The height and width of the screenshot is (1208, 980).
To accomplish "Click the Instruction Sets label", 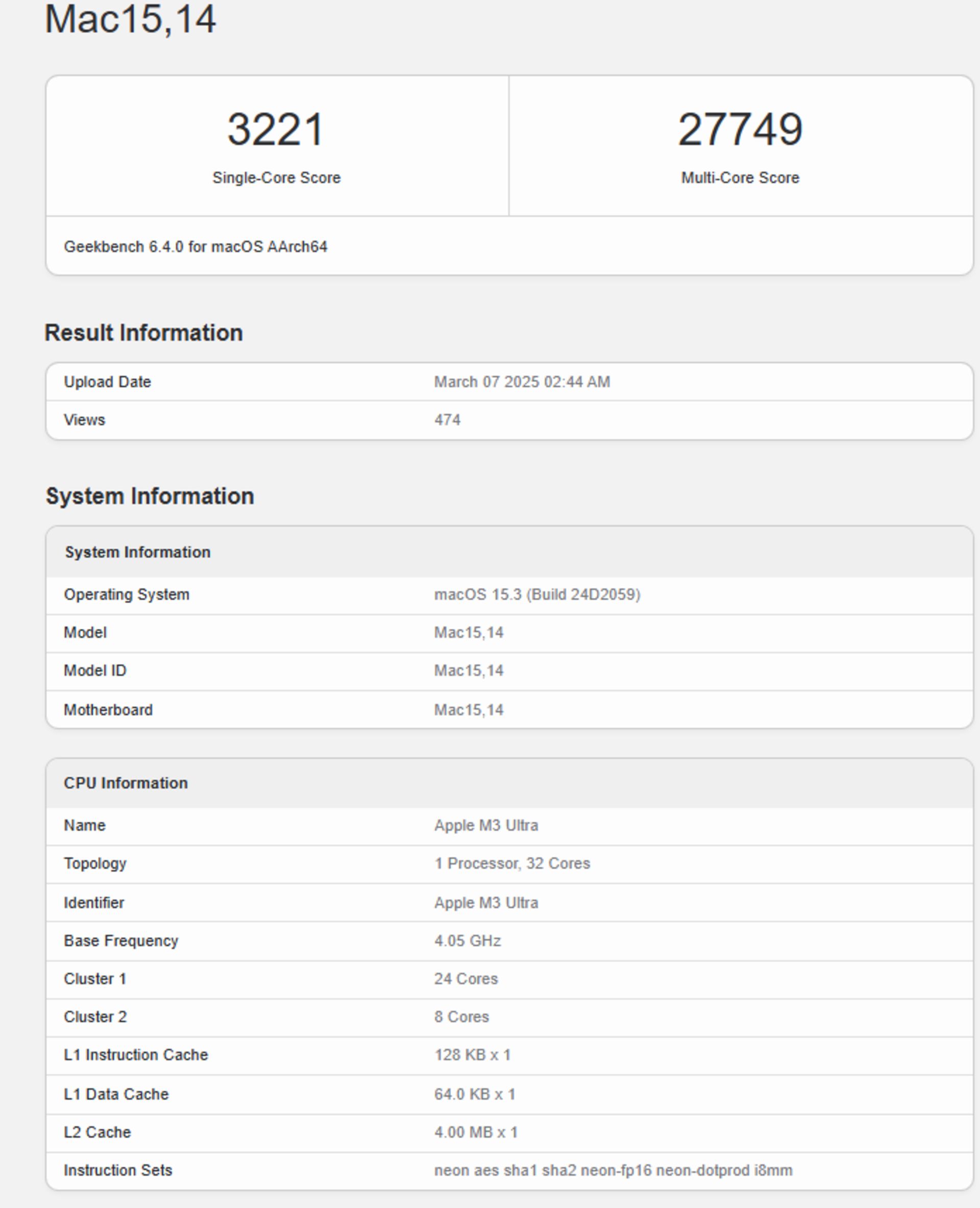I will (x=117, y=1170).
